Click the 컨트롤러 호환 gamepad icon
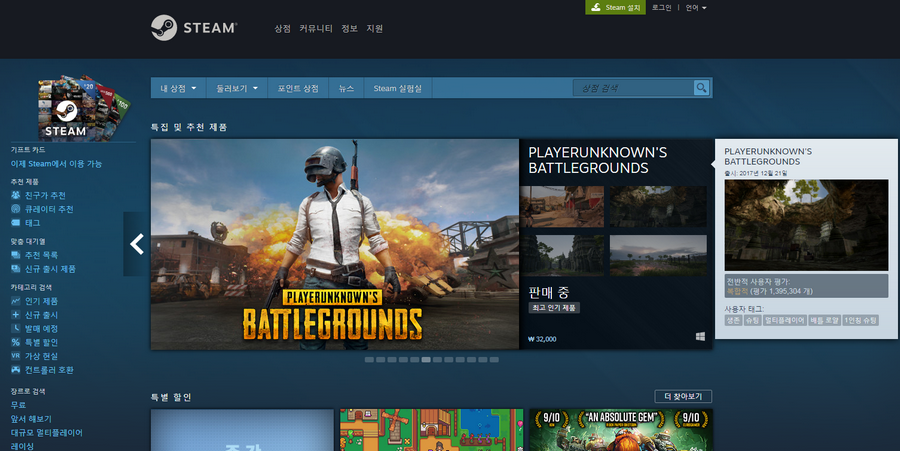 [x=15, y=370]
